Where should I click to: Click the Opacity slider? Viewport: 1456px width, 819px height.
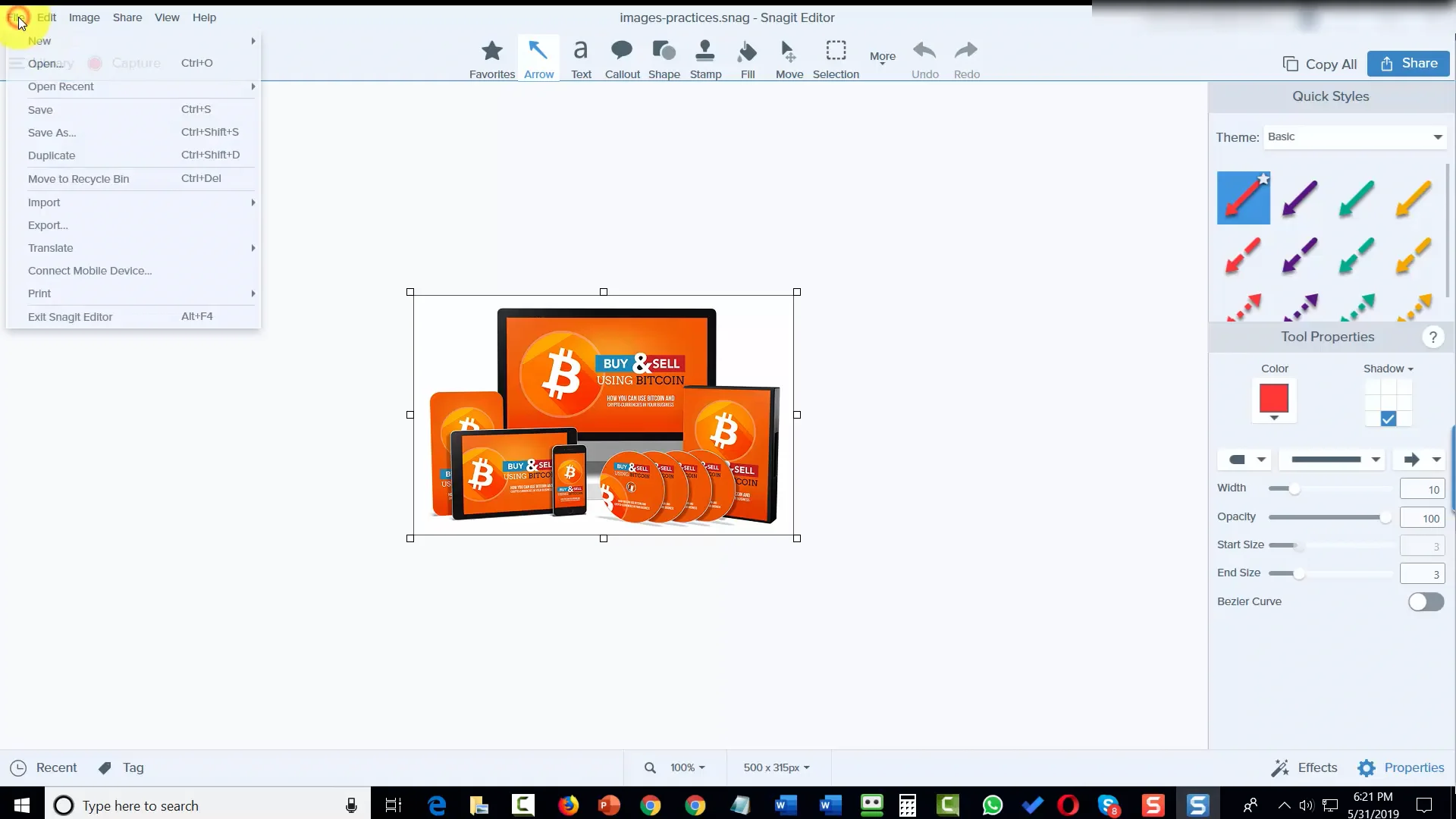pos(1331,517)
